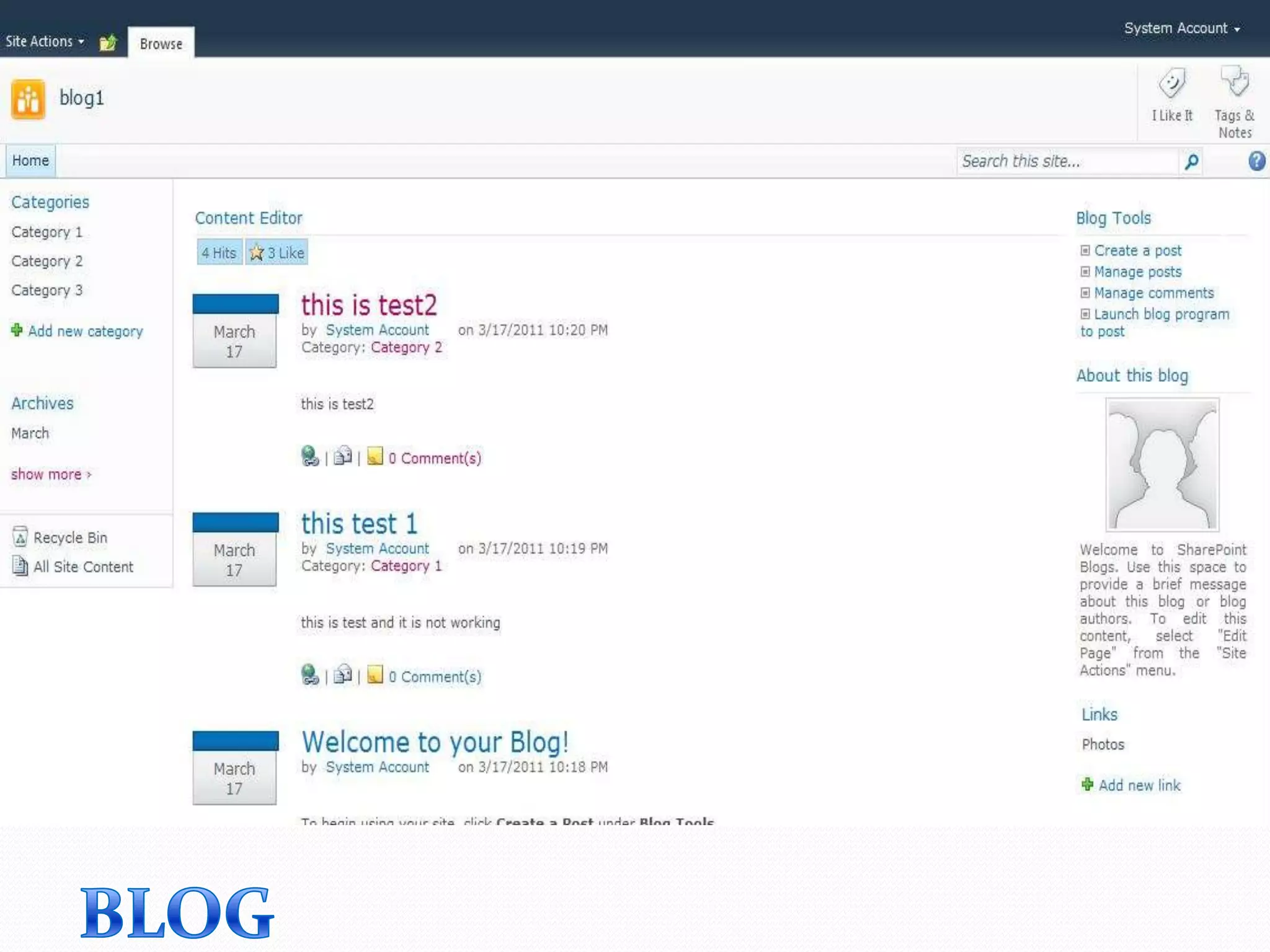Screen dimensions: 1270x952
Task: Click the About this blog profile picture
Action: (x=1162, y=464)
